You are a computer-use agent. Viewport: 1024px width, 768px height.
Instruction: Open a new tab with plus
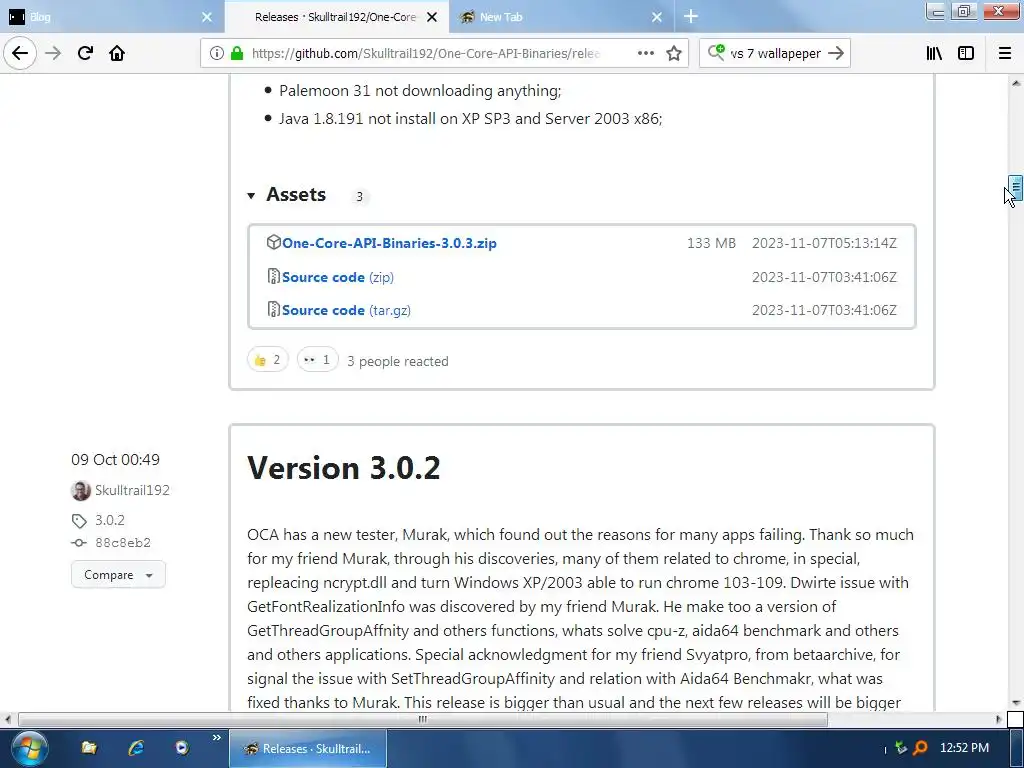point(691,17)
